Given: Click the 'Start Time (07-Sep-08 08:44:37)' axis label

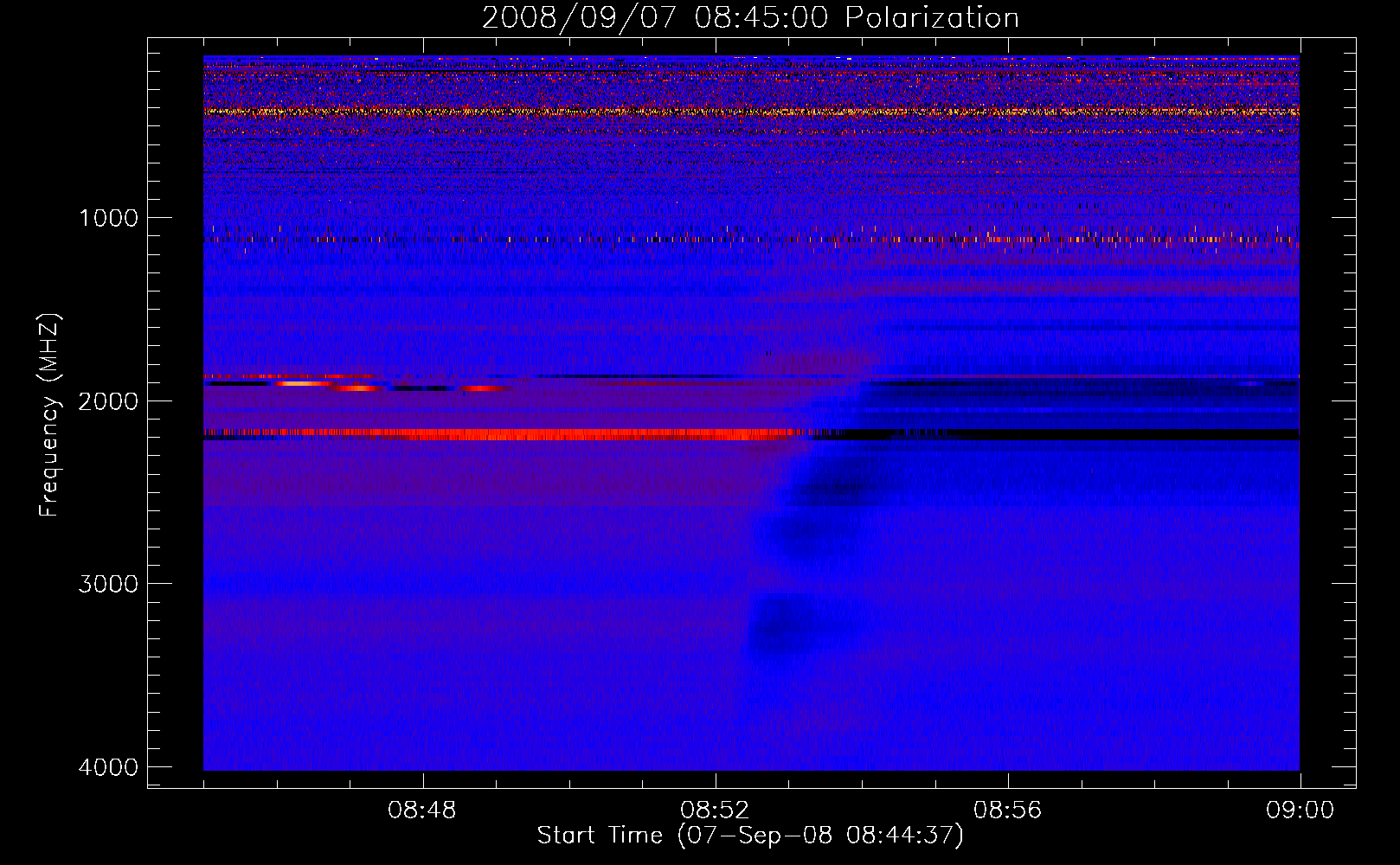Looking at the screenshot, I should click(x=750, y=836).
